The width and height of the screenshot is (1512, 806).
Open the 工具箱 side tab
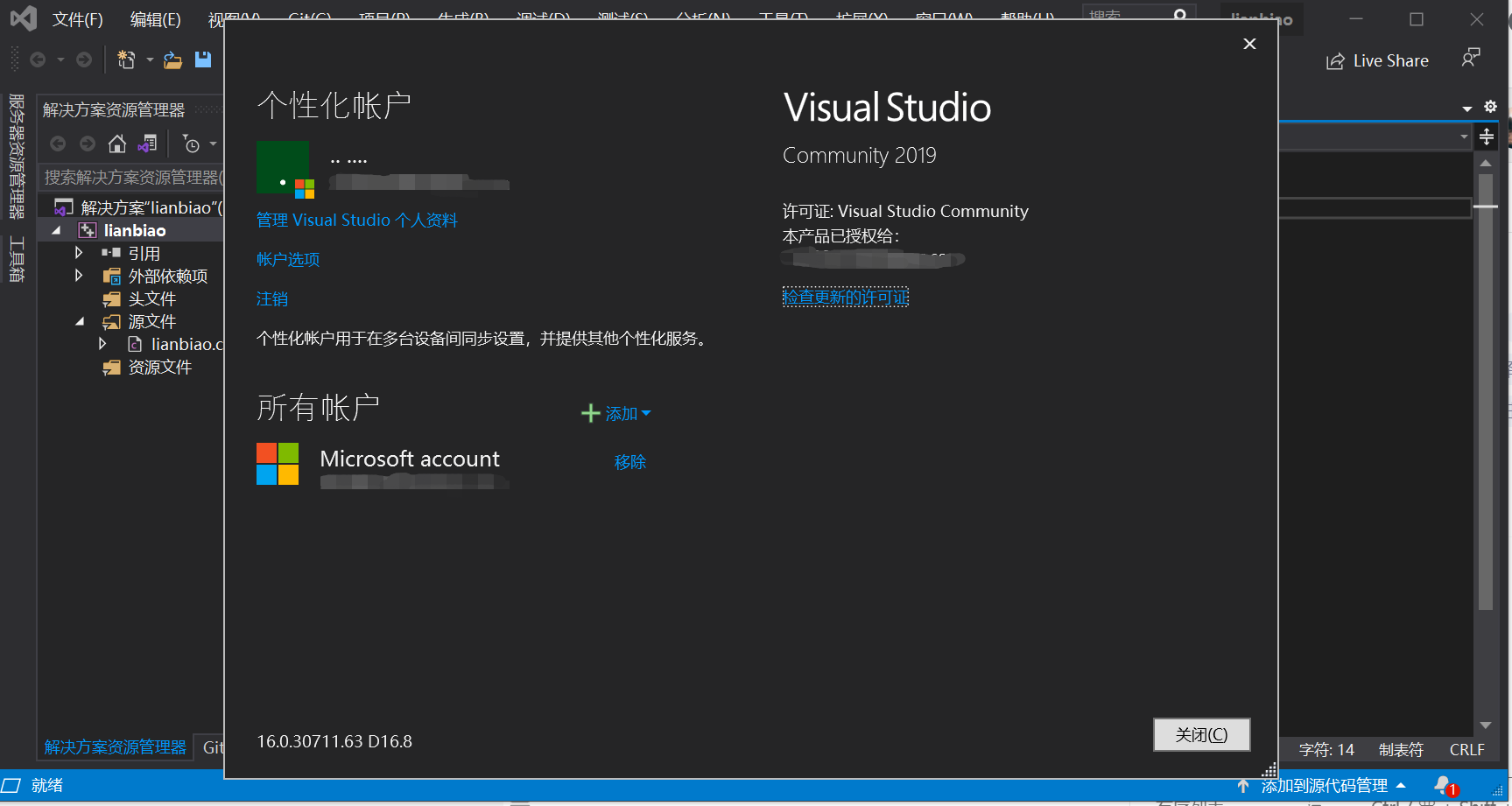click(17, 258)
